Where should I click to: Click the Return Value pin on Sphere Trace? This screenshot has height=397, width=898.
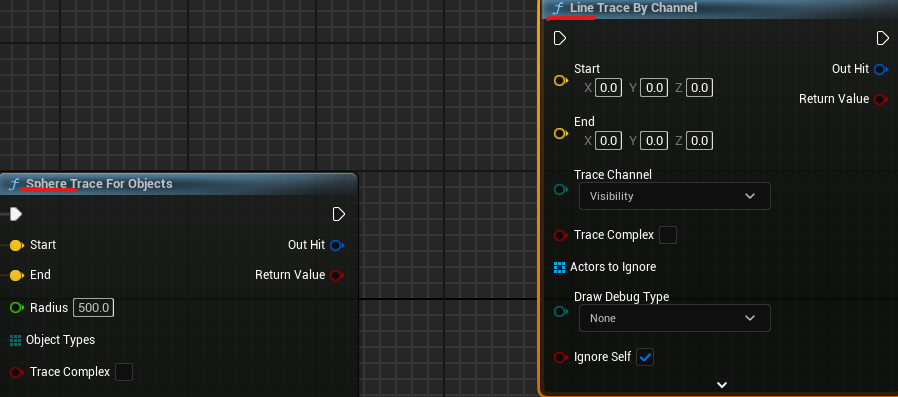[x=337, y=276]
